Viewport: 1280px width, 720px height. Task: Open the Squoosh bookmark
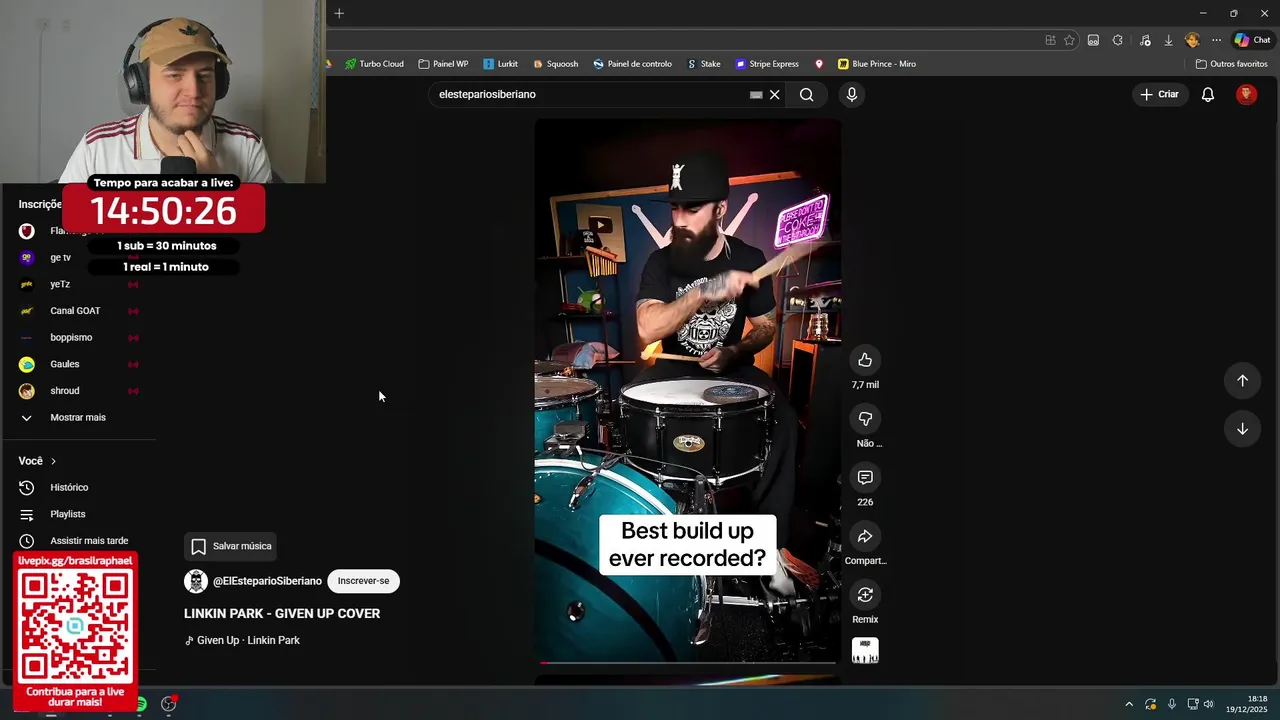pyautogui.click(x=555, y=64)
